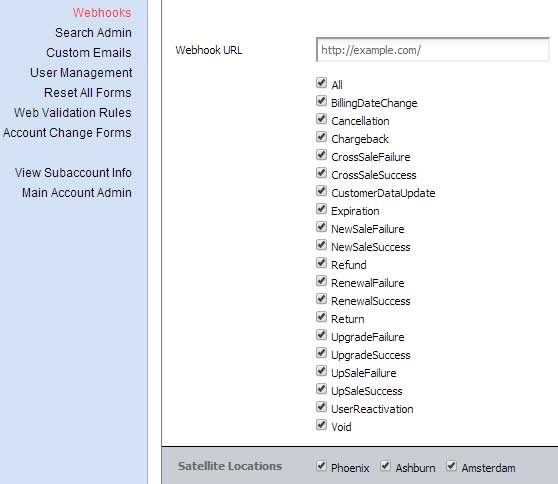Toggle the Refund checkbox
Viewport: 558px width, 484px height.
coord(321,263)
